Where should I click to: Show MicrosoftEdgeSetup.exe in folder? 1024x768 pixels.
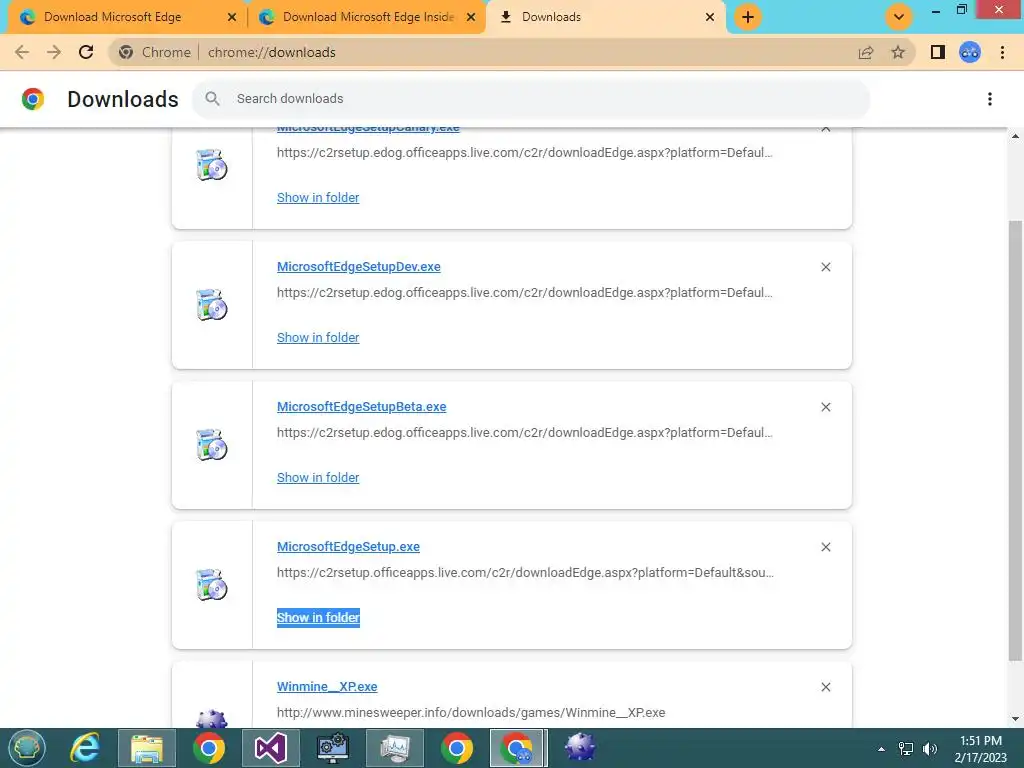point(318,617)
